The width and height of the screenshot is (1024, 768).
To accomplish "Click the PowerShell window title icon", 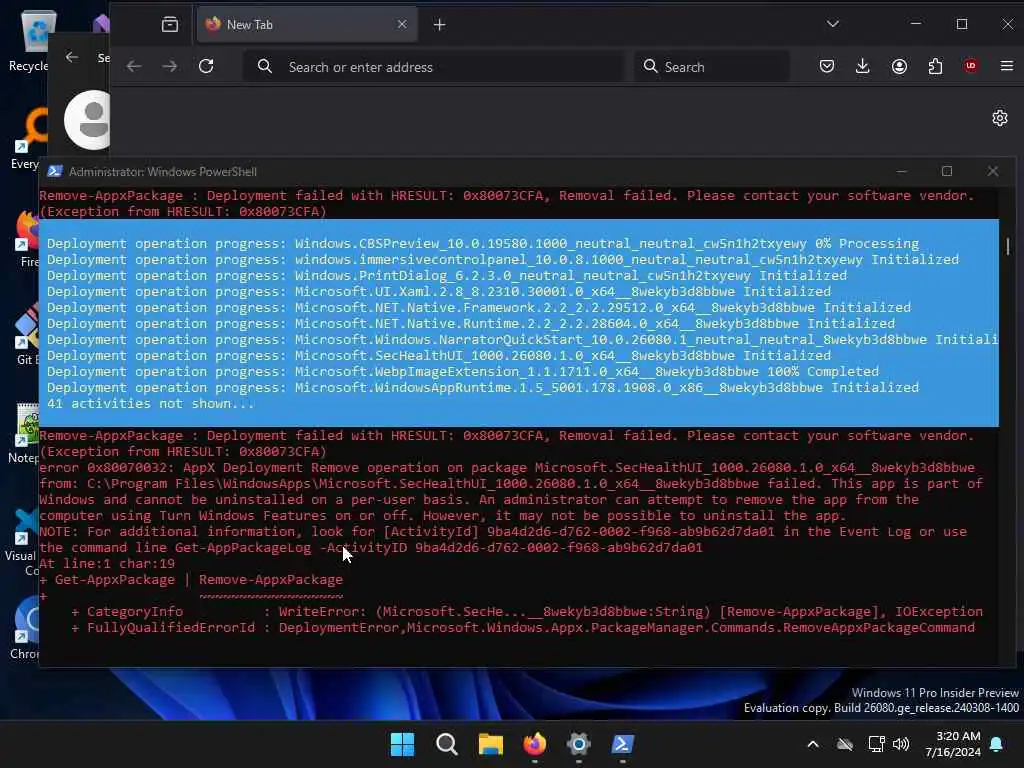I will pyautogui.click(x=55, y=171).
